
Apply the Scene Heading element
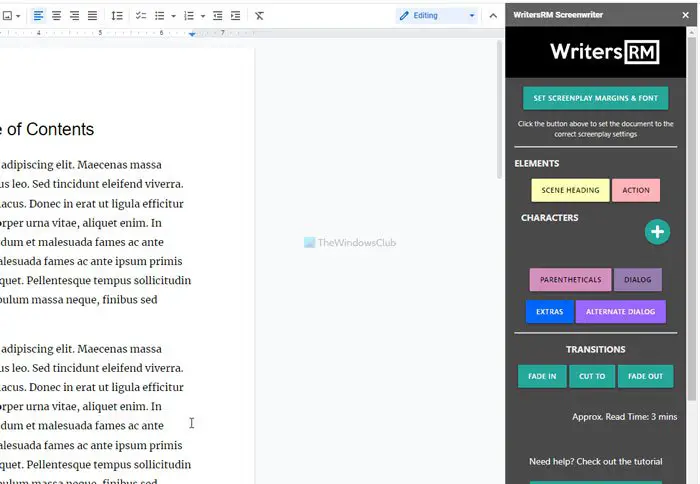point(570,190)
